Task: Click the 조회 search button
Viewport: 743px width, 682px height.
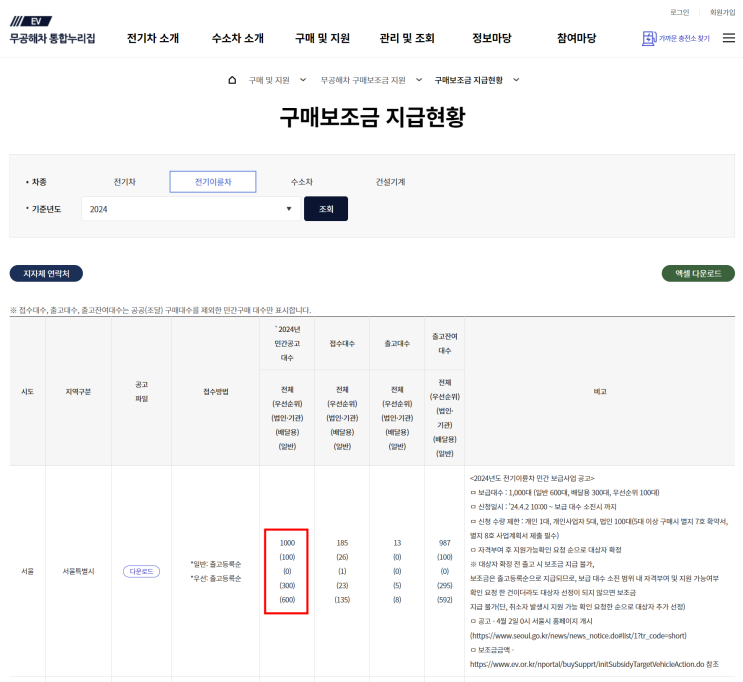Action: (326, 209)
